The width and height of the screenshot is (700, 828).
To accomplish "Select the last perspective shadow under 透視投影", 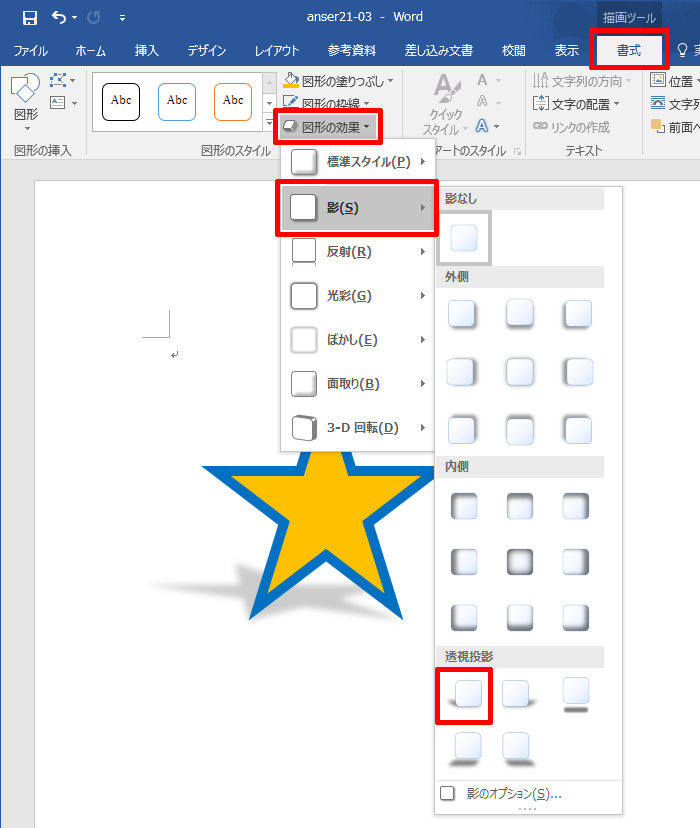I will [x=517, y=749].
